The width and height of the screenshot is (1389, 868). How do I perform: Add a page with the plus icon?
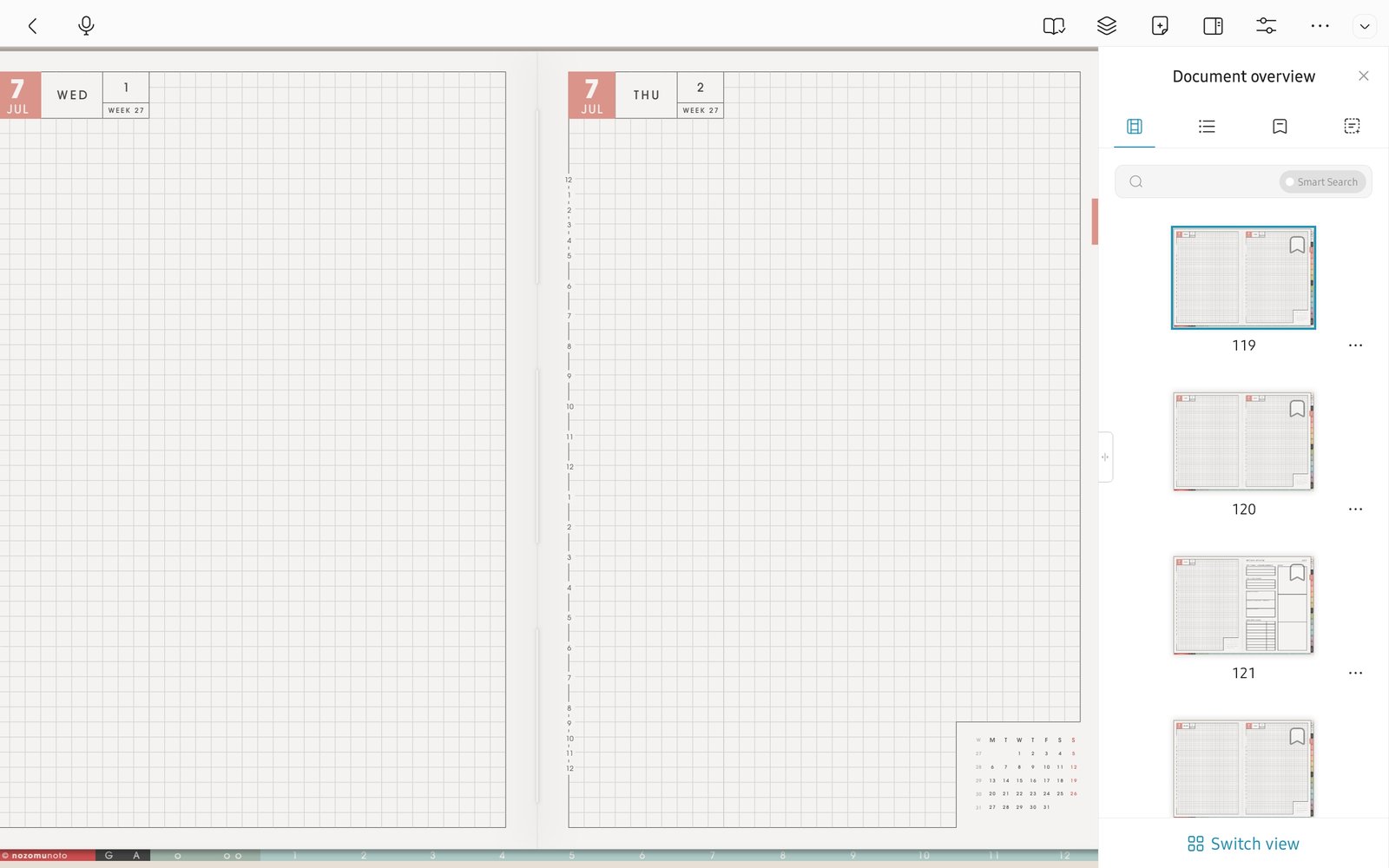coord(1160,26)
